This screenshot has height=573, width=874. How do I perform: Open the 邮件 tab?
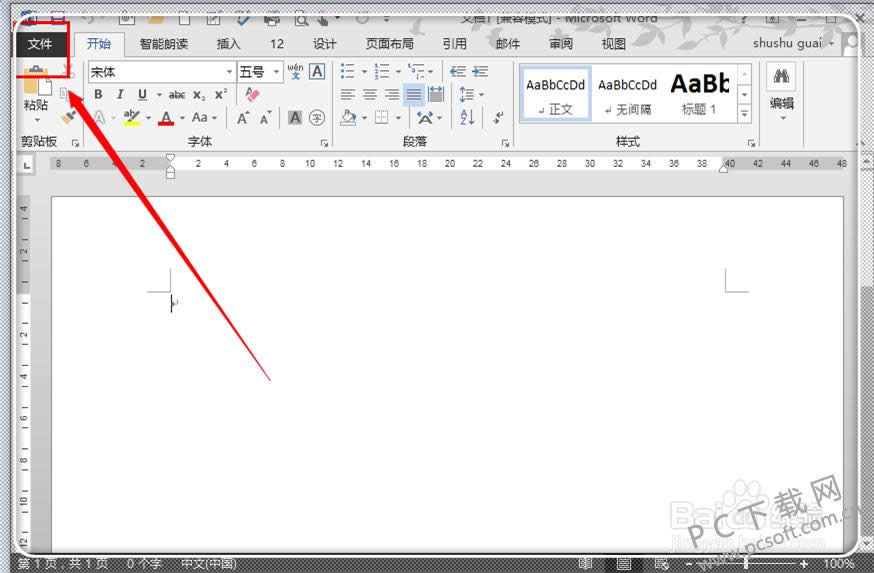pyautogui.click(x=507, y=43)
